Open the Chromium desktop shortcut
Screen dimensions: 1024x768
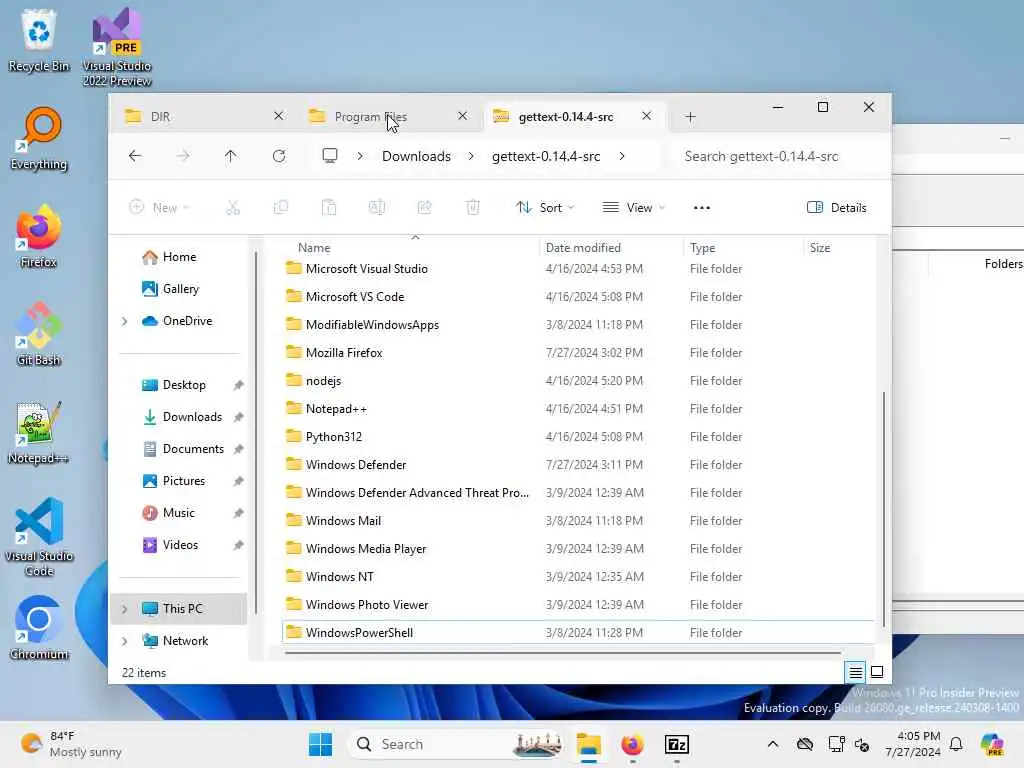pyautogui.click(x=39, y=628)
